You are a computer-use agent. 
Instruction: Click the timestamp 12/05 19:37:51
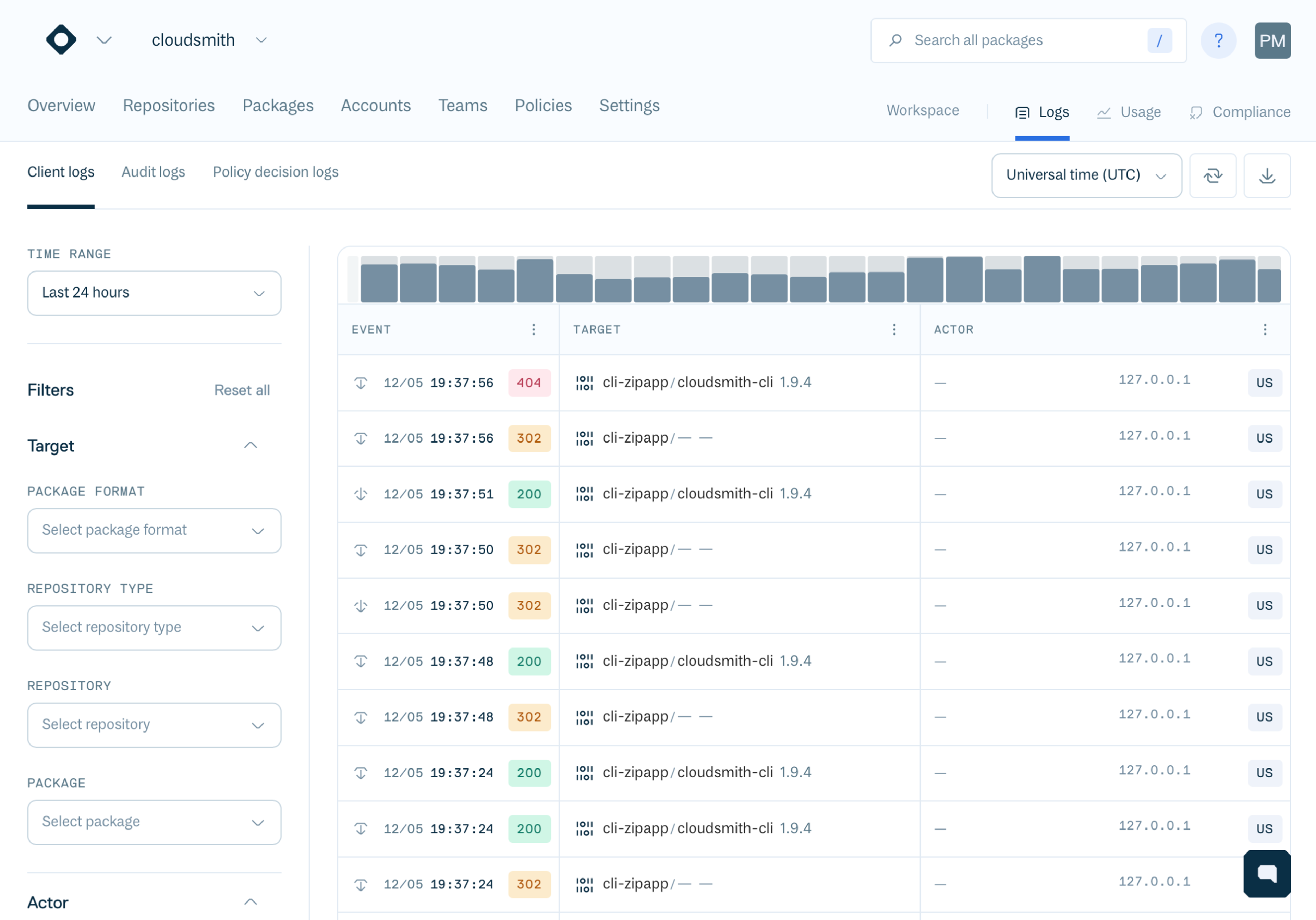(x=438, y=494)
